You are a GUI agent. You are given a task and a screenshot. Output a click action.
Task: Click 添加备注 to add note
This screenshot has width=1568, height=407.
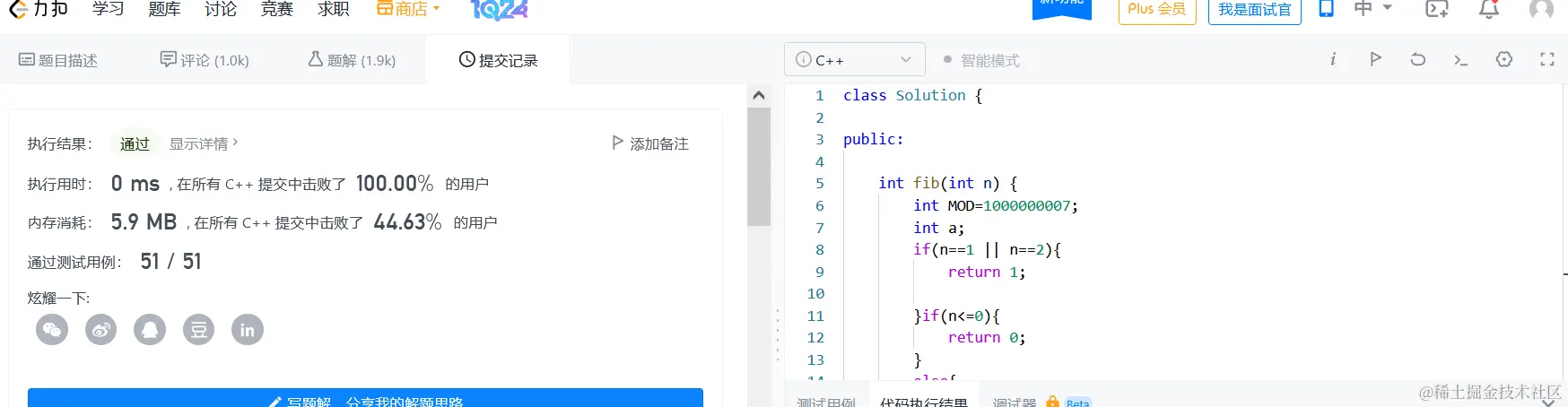650,143
